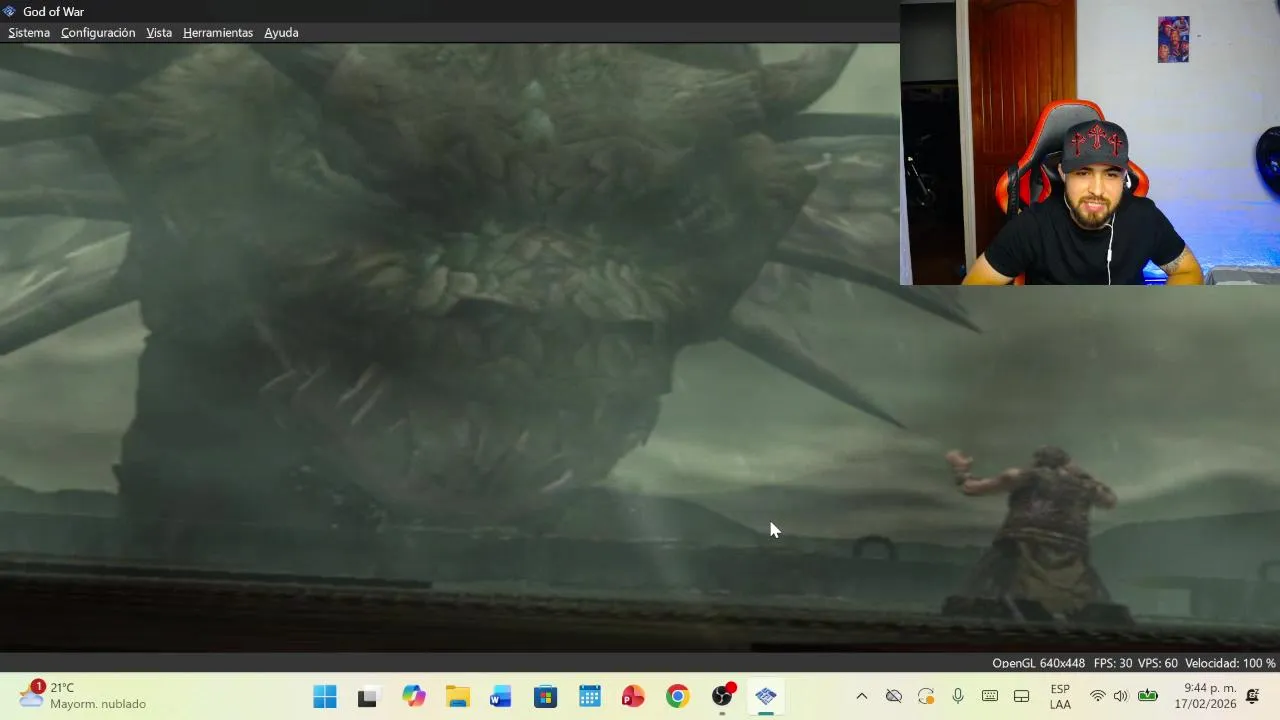The width and height of the screenshot is (1280, 720).
Task: Click the PCSX2 icon in title bar
Action: pyautogui.click(x=10, y=11)
